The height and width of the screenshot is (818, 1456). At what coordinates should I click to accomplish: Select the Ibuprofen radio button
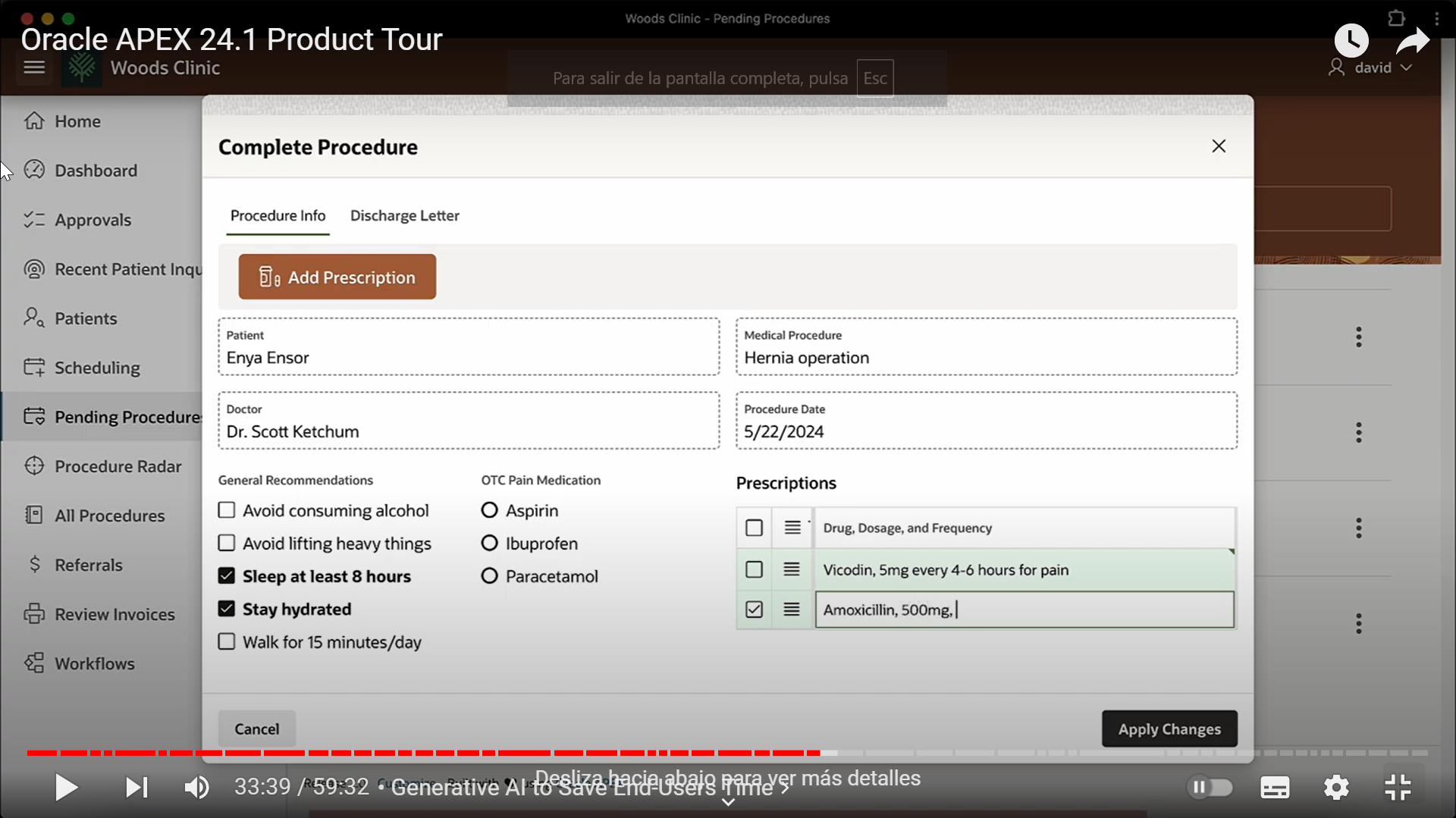click(490, 544)
